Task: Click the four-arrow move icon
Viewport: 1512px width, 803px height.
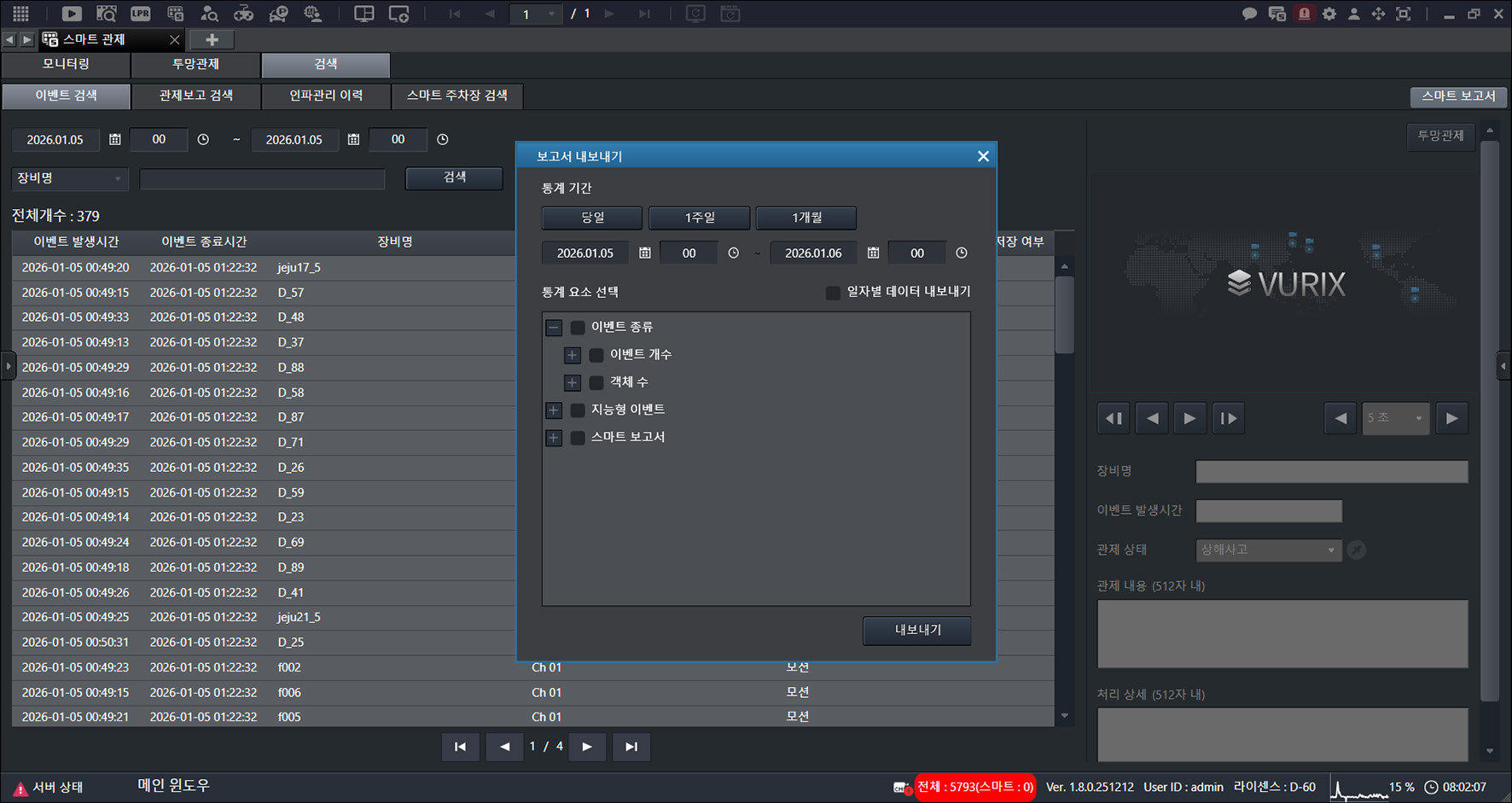Action: (1378, 14)
